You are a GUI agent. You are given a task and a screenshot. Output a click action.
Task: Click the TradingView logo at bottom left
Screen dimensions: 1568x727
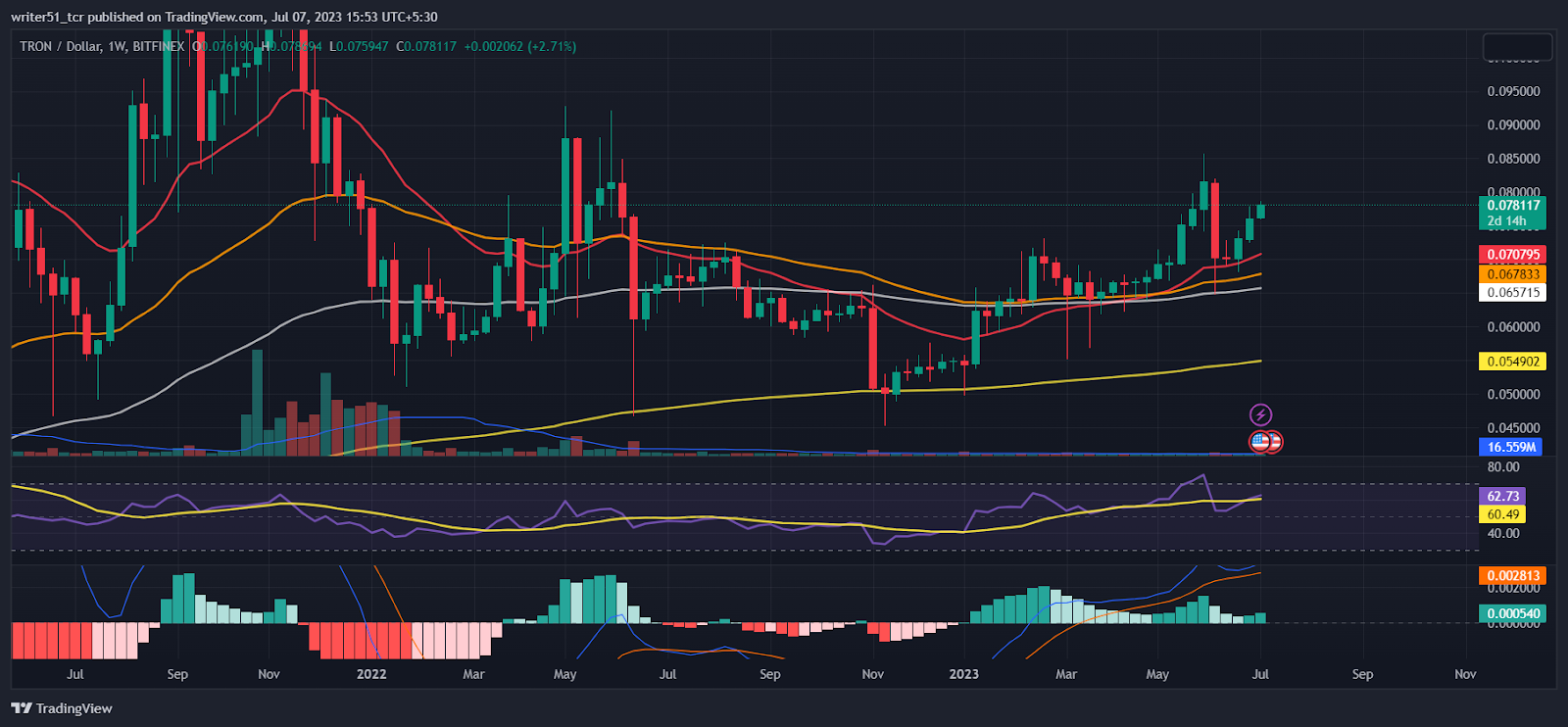[62, 708]
